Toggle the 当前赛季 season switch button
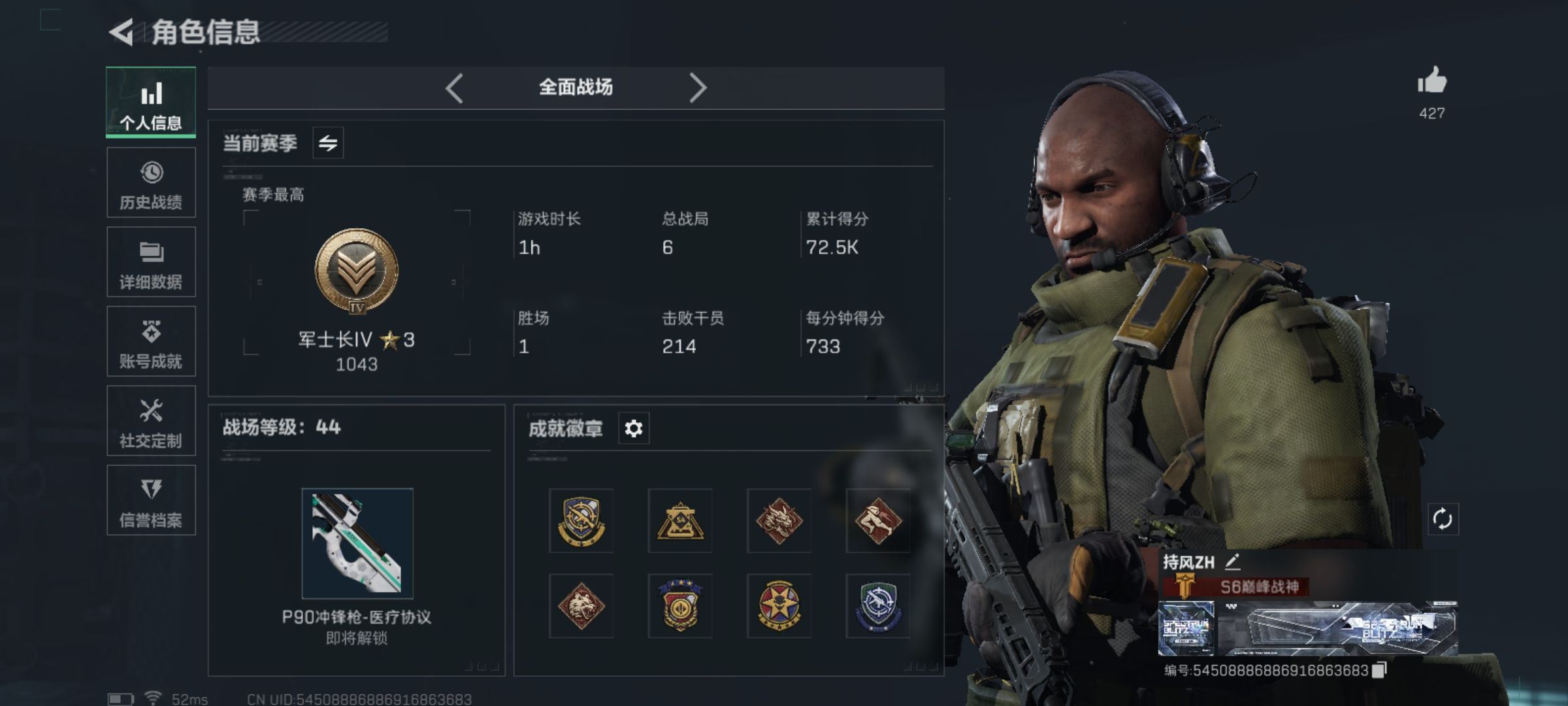1568x706 pixels. pyautogui.click(x=328, y=143)
